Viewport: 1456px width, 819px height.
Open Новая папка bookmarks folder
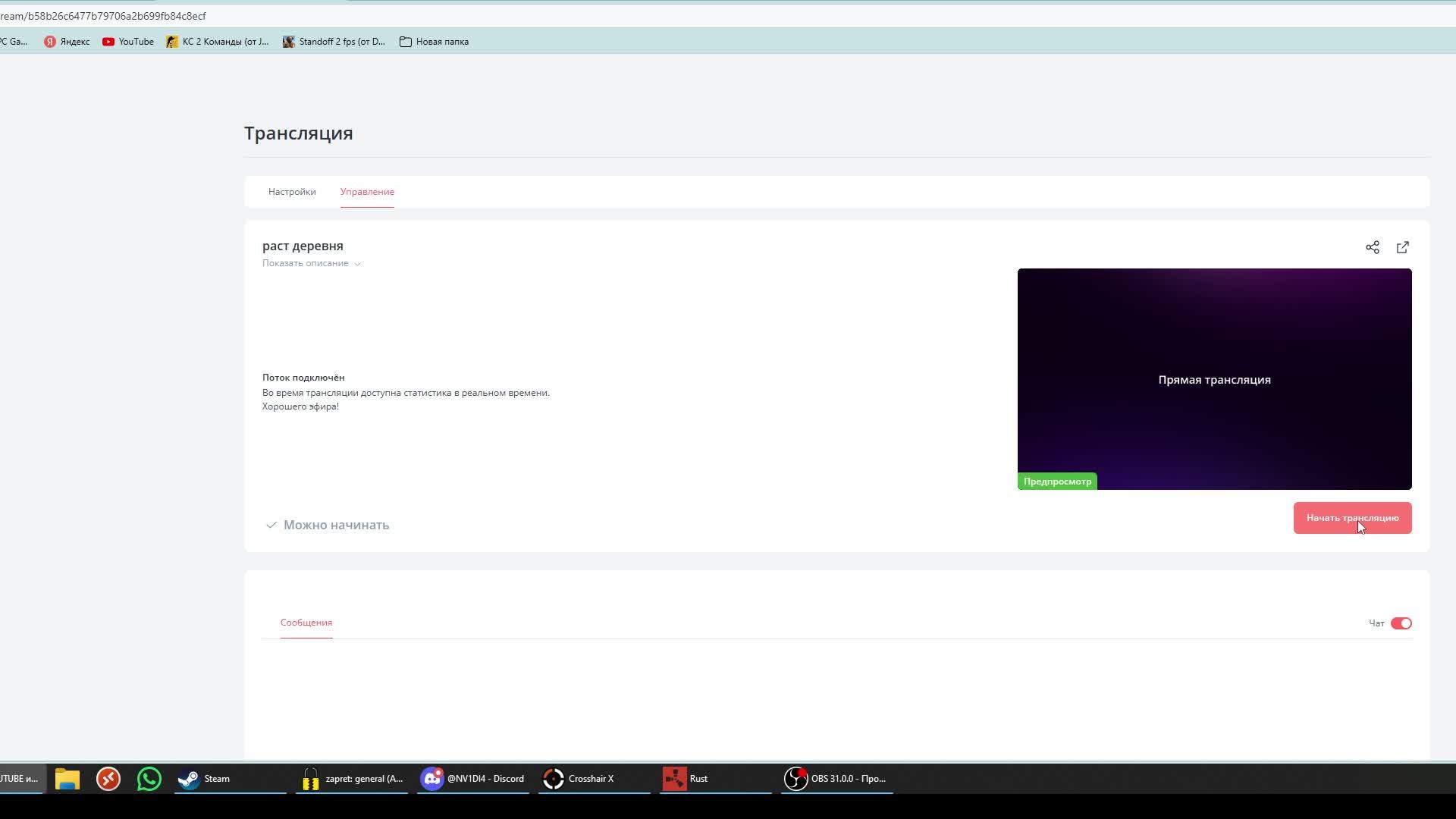(434, 42)
